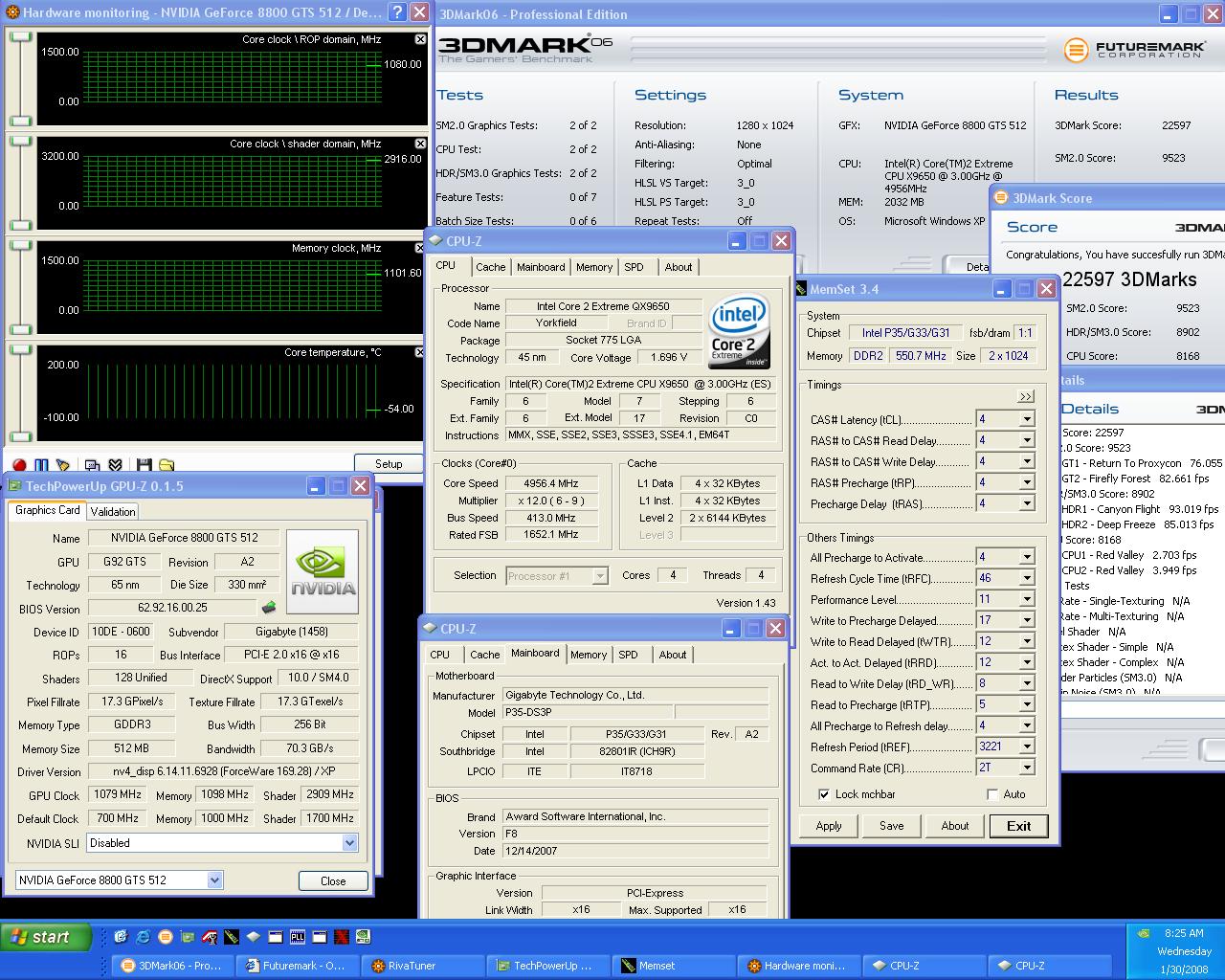Toggle the Lock mchbar checkbox
The image size is (1225, 980).
823,794
